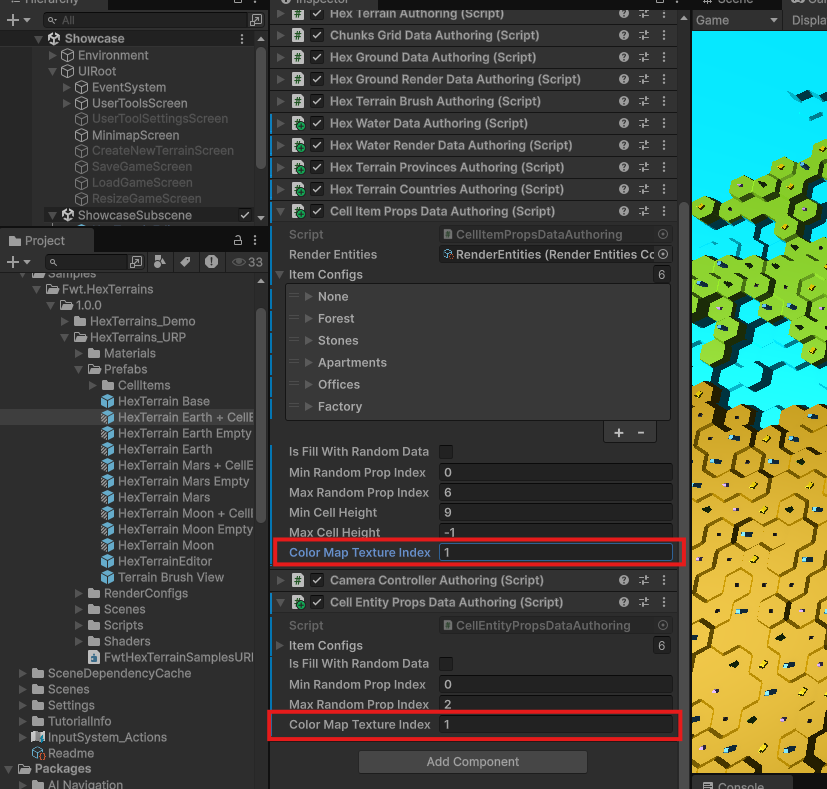Open Project panel kebab menu

255,240
